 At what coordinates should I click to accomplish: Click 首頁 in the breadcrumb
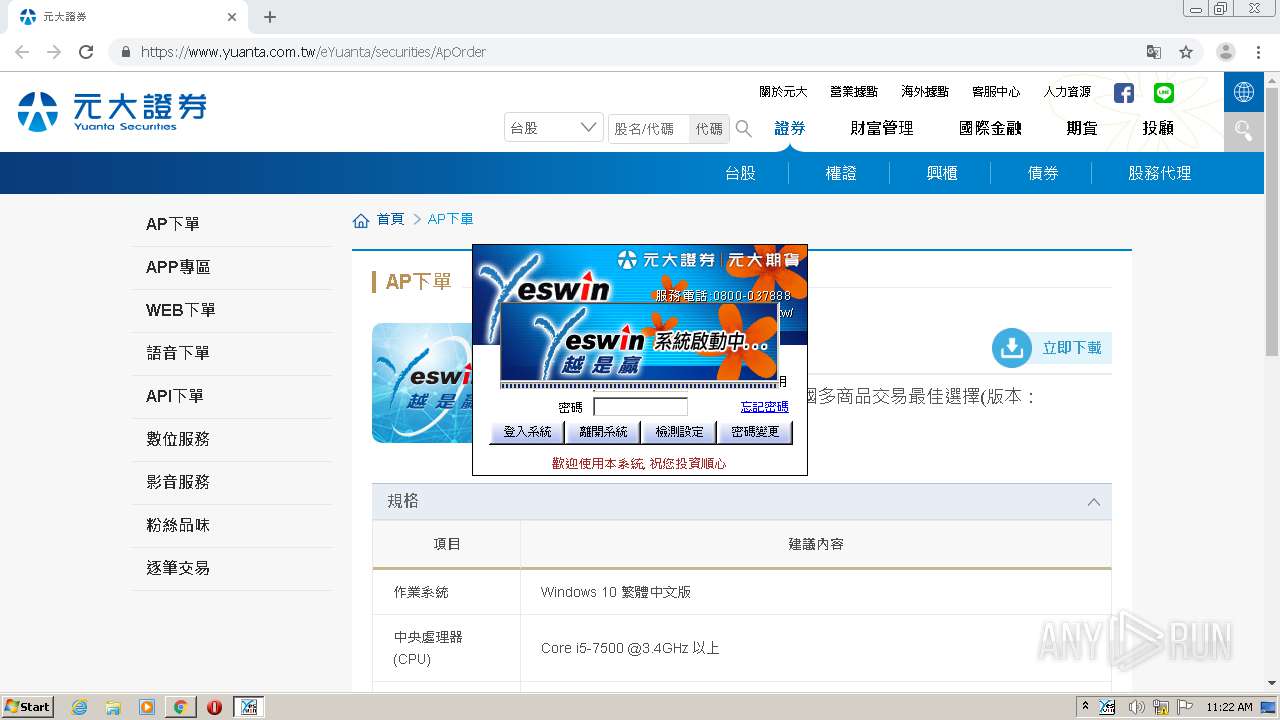click(390, 220)
